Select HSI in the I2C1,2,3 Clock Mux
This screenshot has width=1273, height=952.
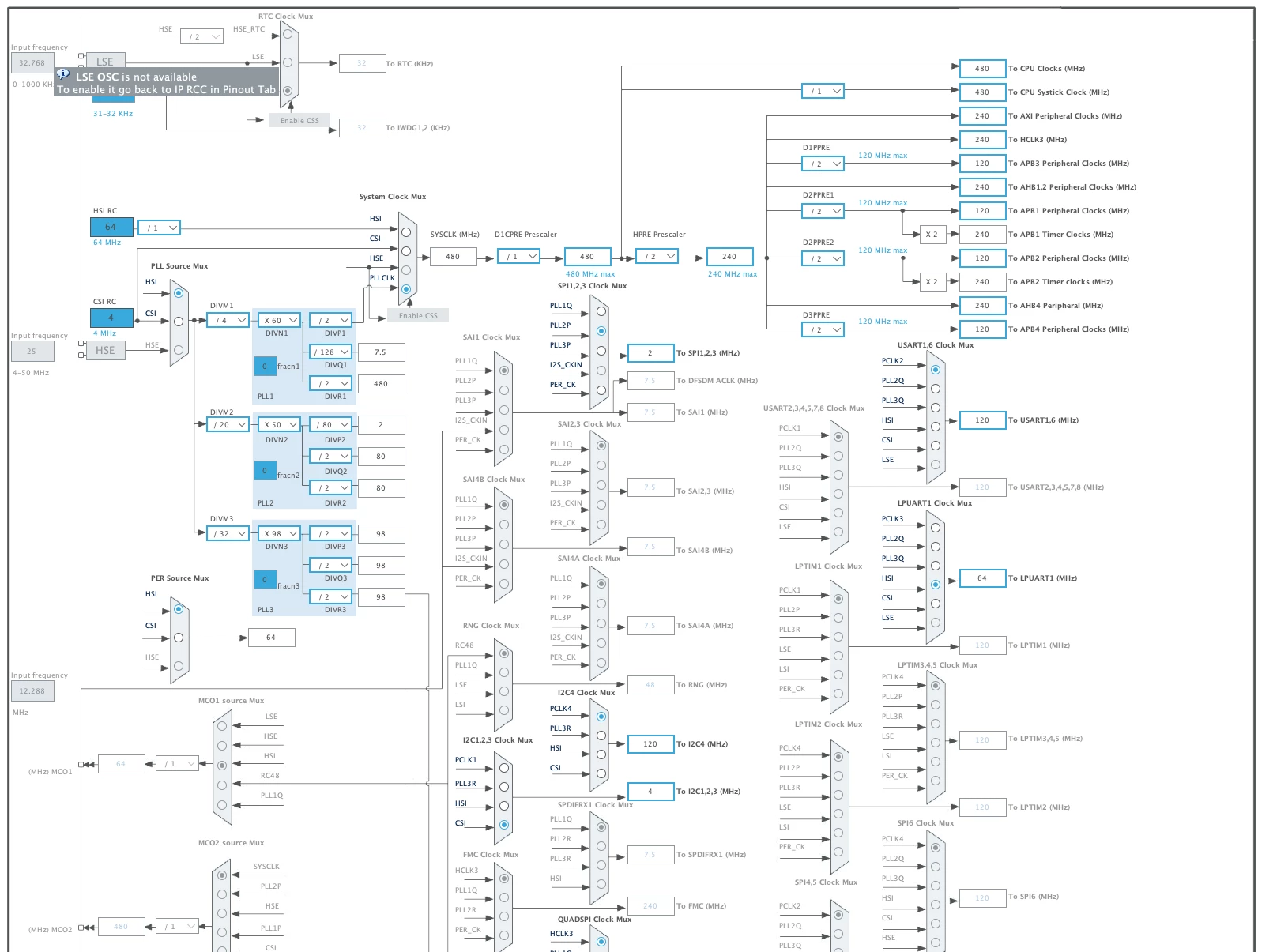point(504,806)
